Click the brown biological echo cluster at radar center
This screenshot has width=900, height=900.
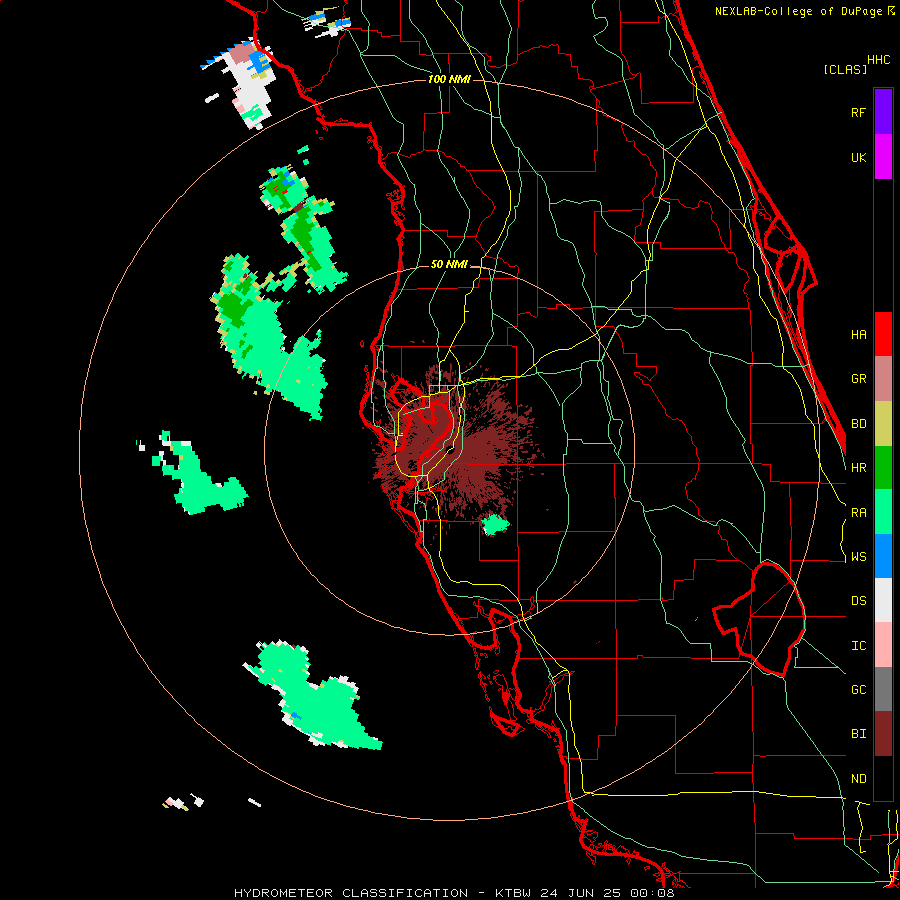[x=456, y=445]
